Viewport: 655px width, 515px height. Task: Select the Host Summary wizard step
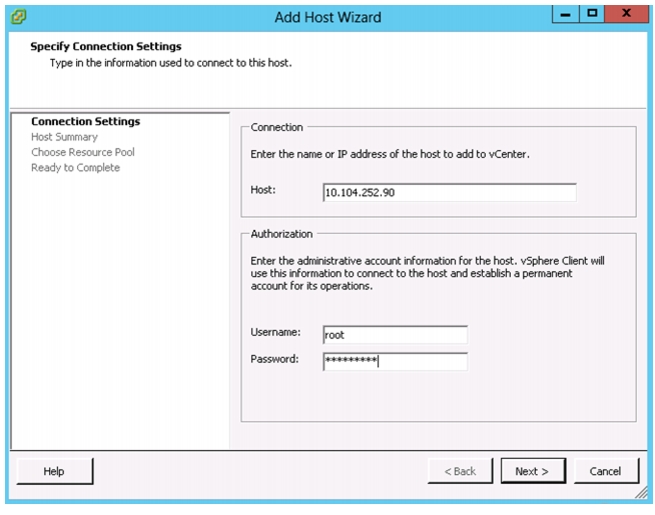[x=64, y=137]
